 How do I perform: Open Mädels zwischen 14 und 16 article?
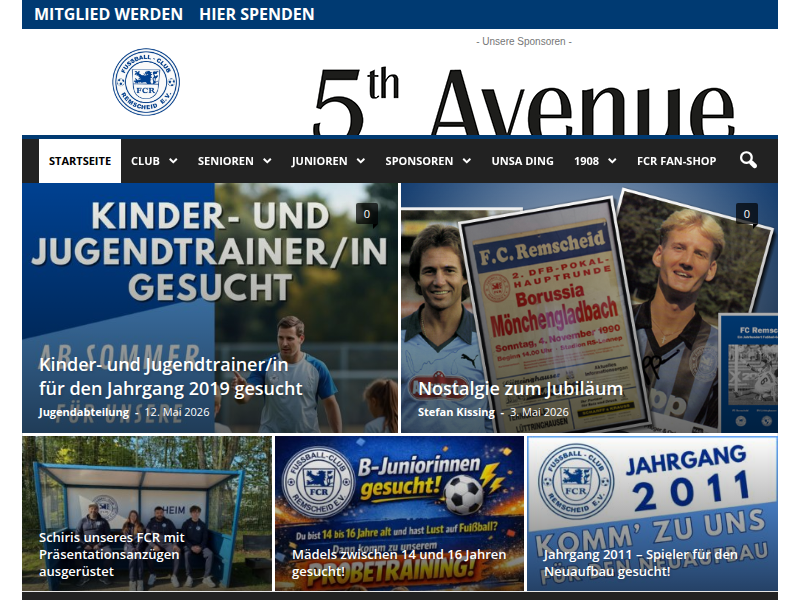click(399, 562)
